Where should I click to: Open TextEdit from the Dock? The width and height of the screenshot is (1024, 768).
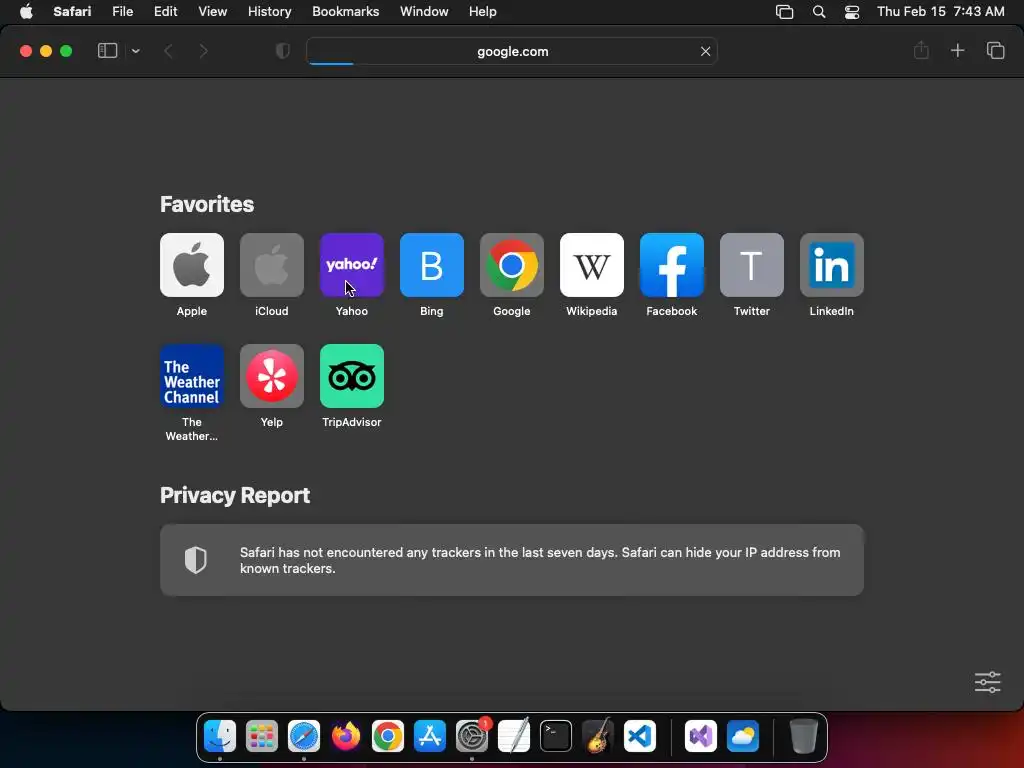coord(514,736)
